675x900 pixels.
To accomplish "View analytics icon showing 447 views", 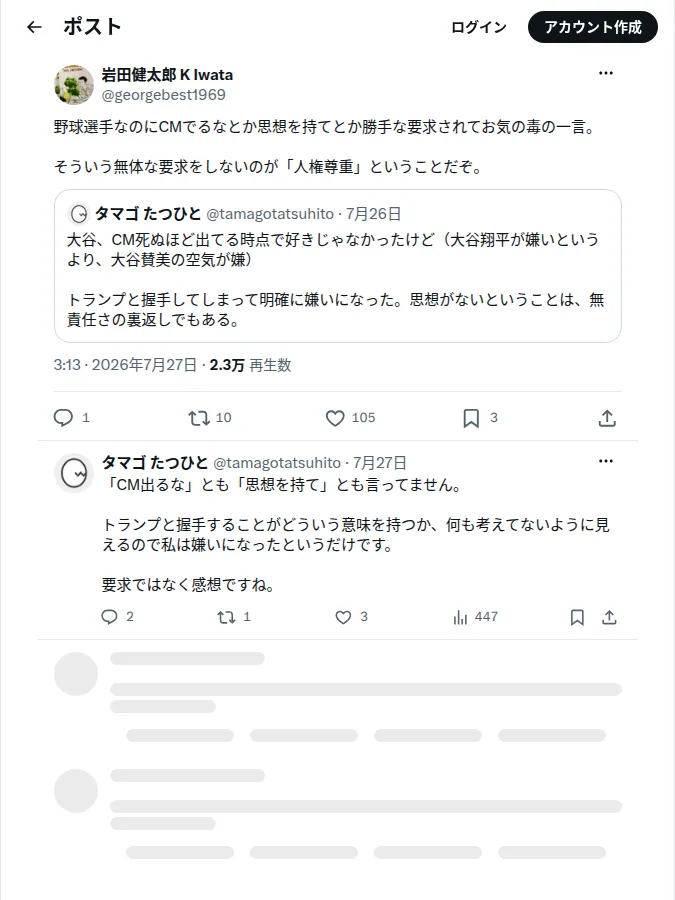I will click(460, 617).
